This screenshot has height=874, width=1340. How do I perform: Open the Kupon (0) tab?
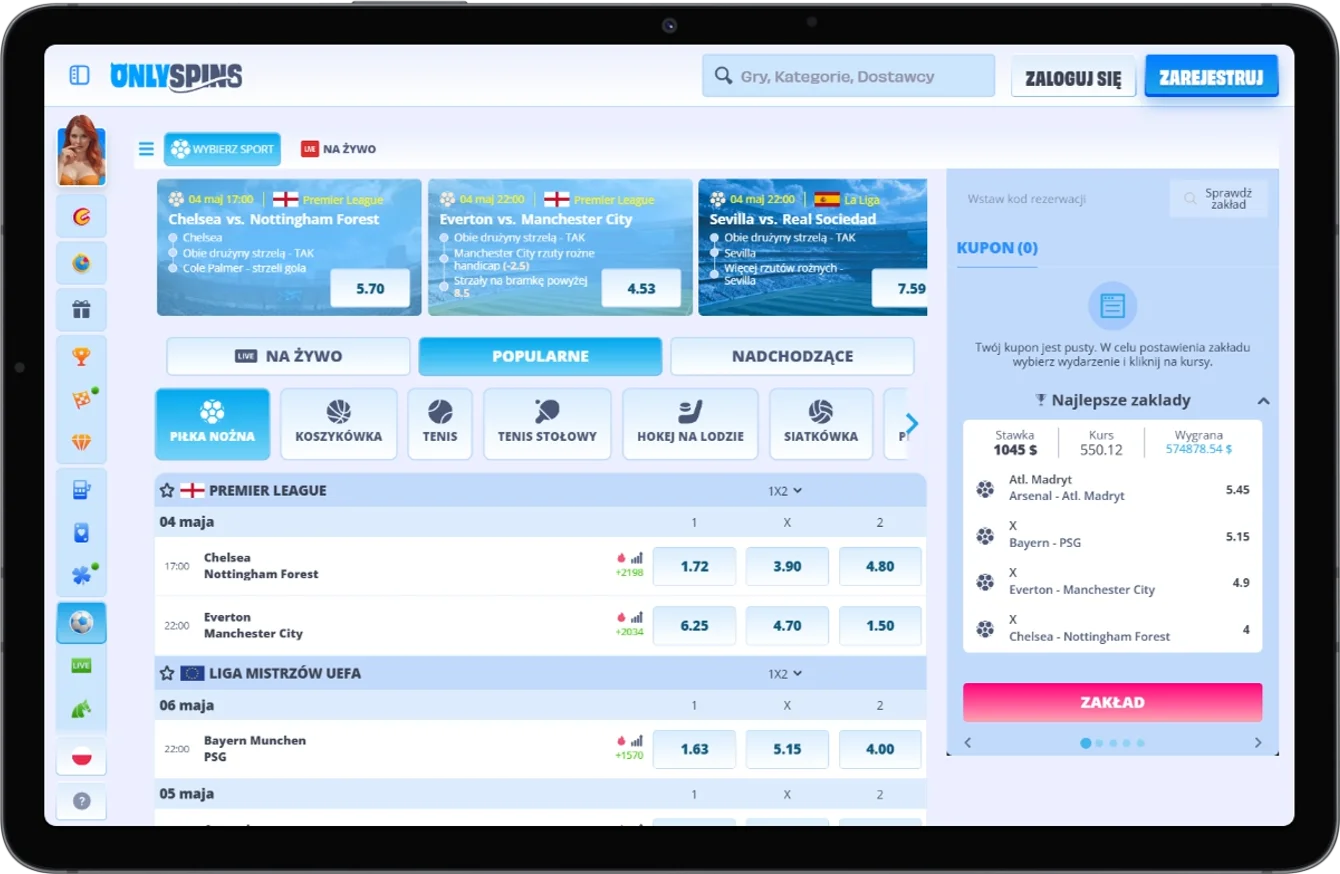click(x=997, y=248)
